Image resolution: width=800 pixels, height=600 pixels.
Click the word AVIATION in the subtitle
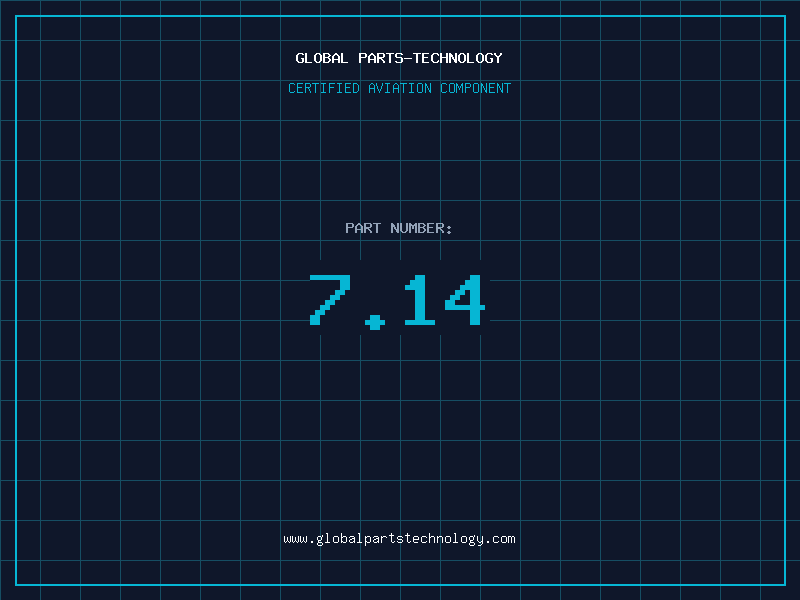(x=400, y=88)
